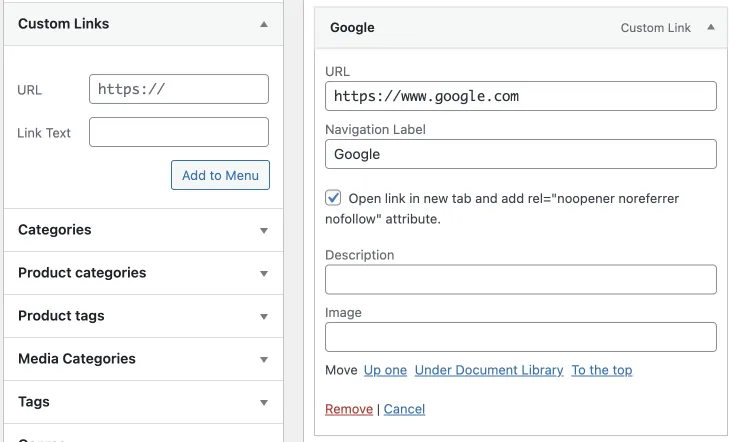Click the Add to Menu button

coord(220,175)
